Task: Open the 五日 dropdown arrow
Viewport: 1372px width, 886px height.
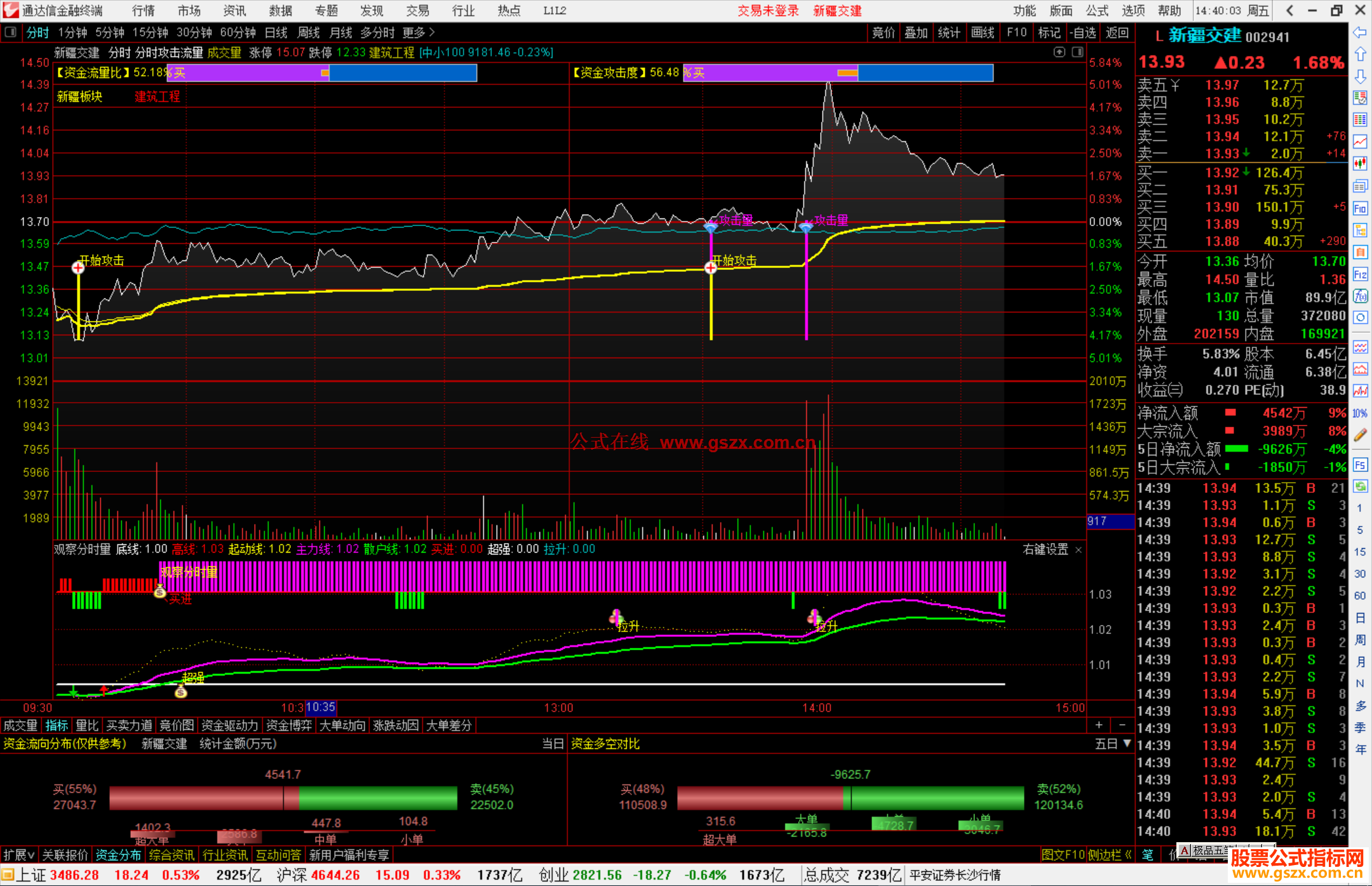Action: (x=1127, y=743)
